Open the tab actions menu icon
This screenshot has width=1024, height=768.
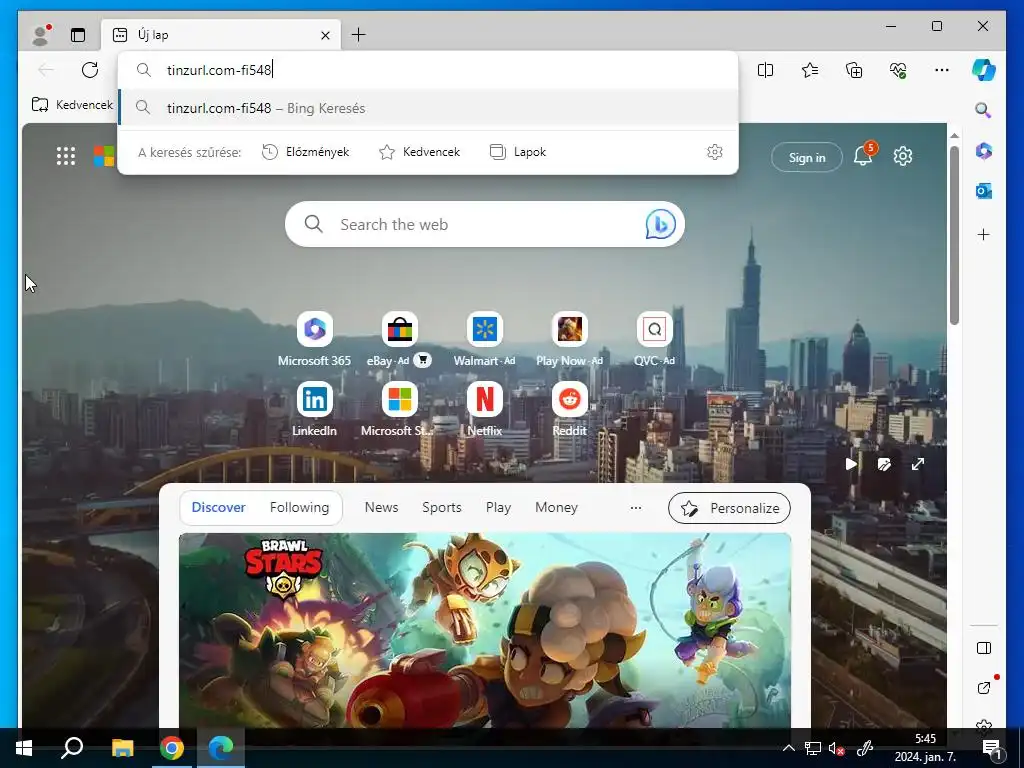coord(78,35)
